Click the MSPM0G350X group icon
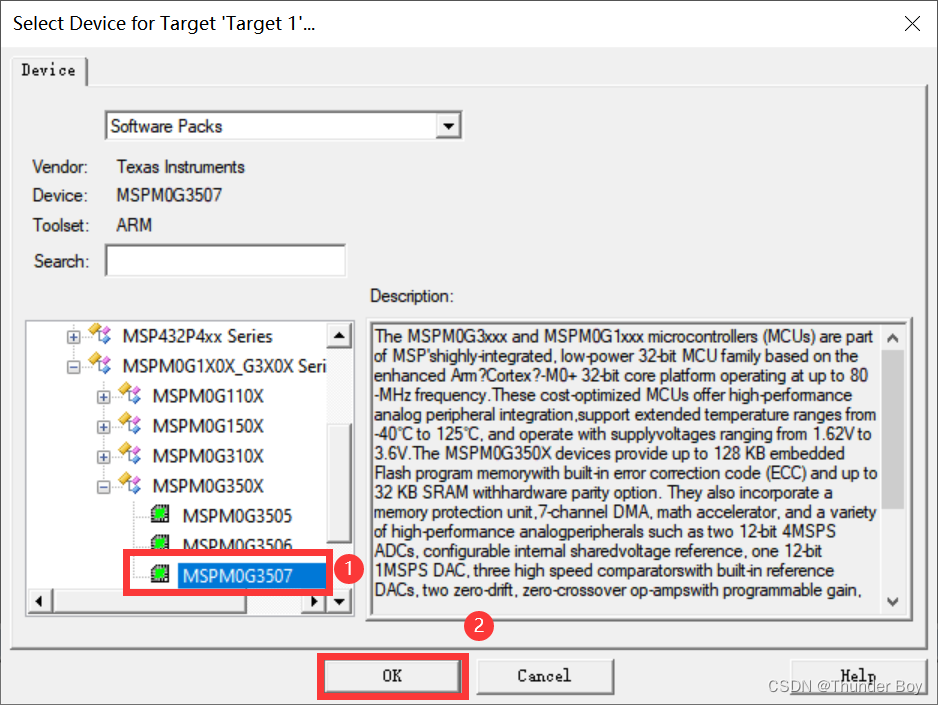The width and height of the screenshot is (938, 705). 130,483
